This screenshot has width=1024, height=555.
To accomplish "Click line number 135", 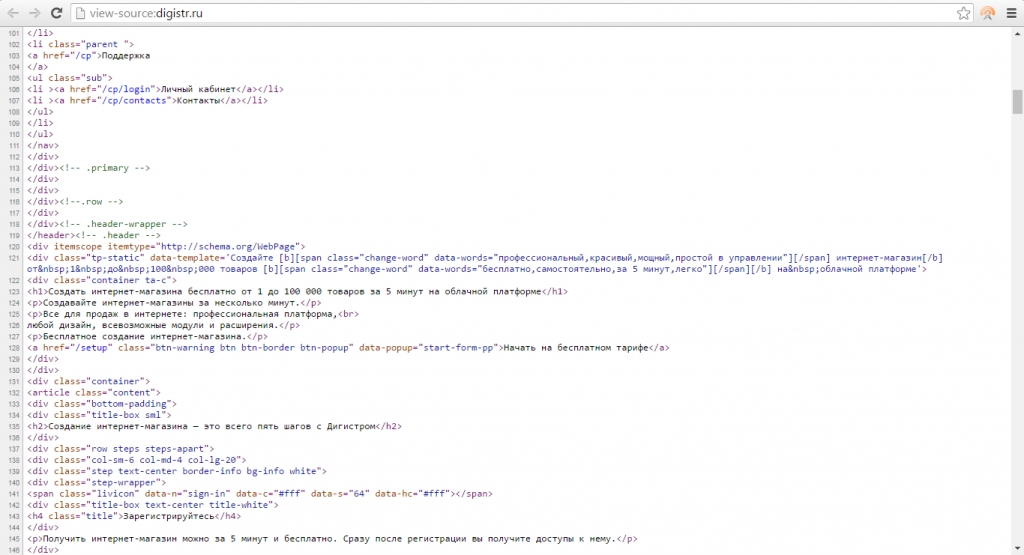I will [x=14, y=426].
